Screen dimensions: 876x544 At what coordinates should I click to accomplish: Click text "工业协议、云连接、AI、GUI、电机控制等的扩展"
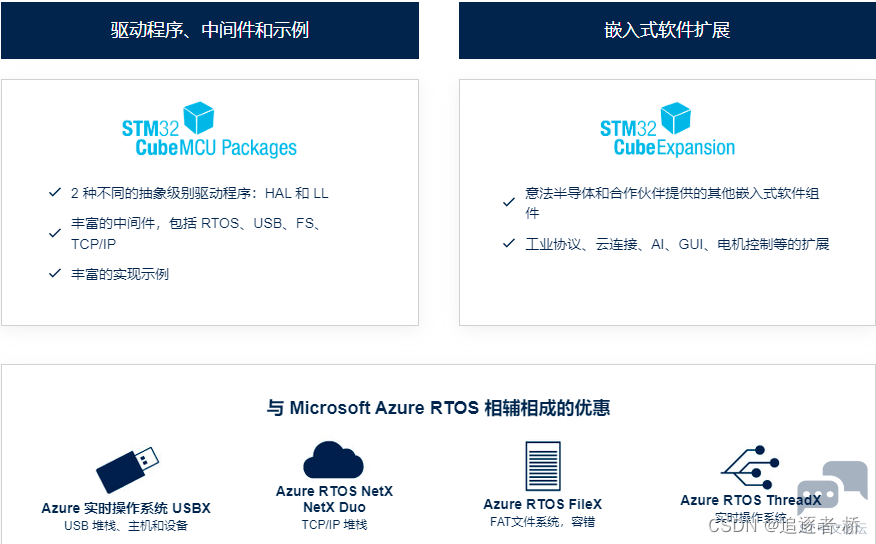click(x=677, y=244)
